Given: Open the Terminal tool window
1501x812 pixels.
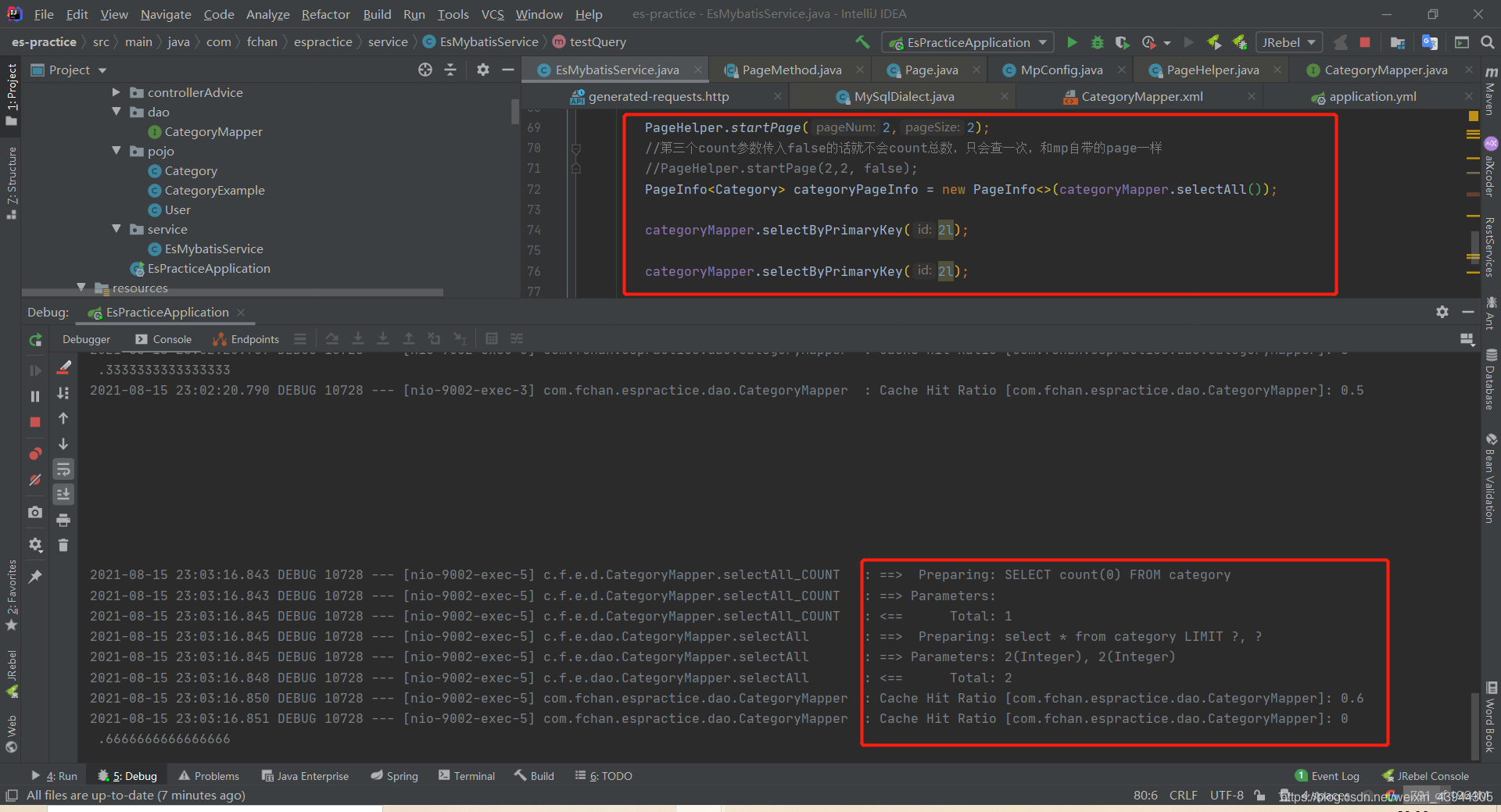Looking at the screenshot, I should pyautogui.click(x=467, y=776).
